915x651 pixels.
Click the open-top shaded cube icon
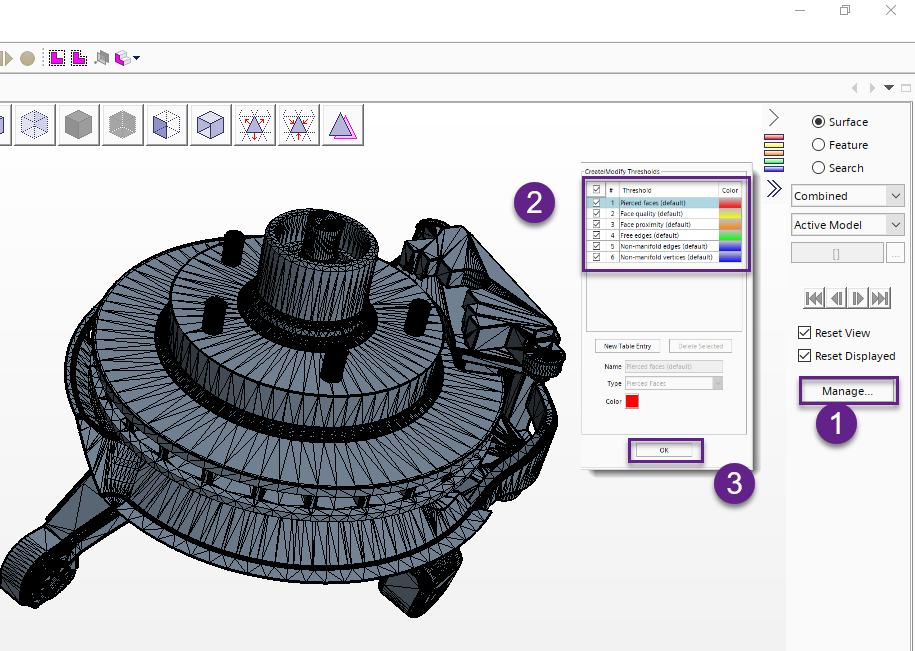pyautogui.click(x=210, y=125)
